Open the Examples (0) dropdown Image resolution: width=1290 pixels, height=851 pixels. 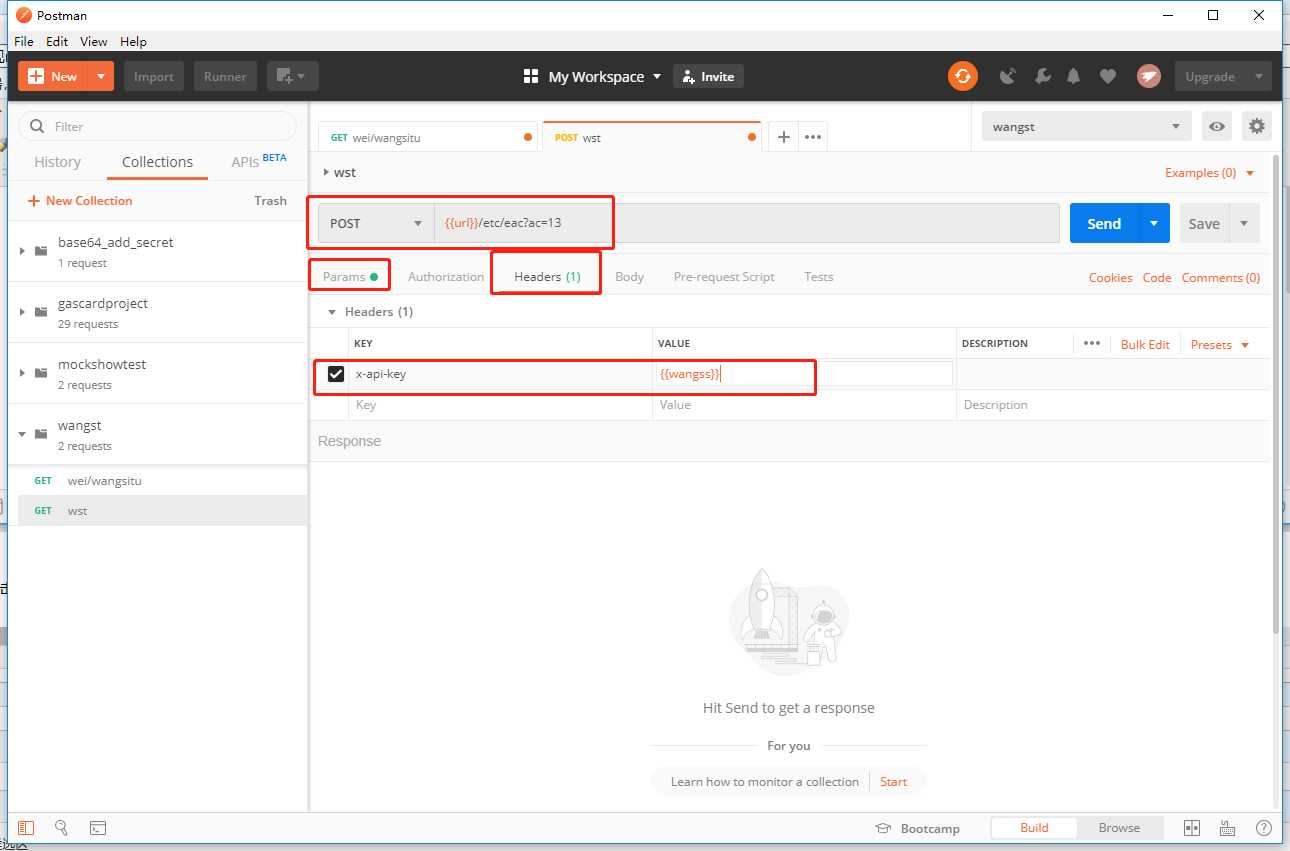point(1209,172)
